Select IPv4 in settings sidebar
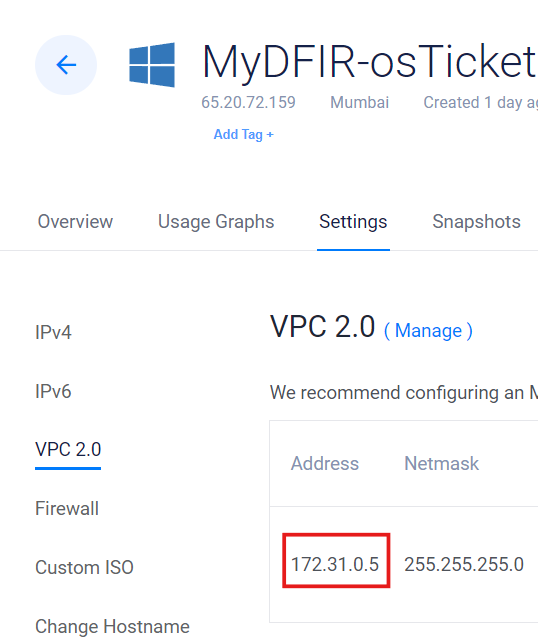This screenshot has width=538, height=640. [x=53, y=332]
